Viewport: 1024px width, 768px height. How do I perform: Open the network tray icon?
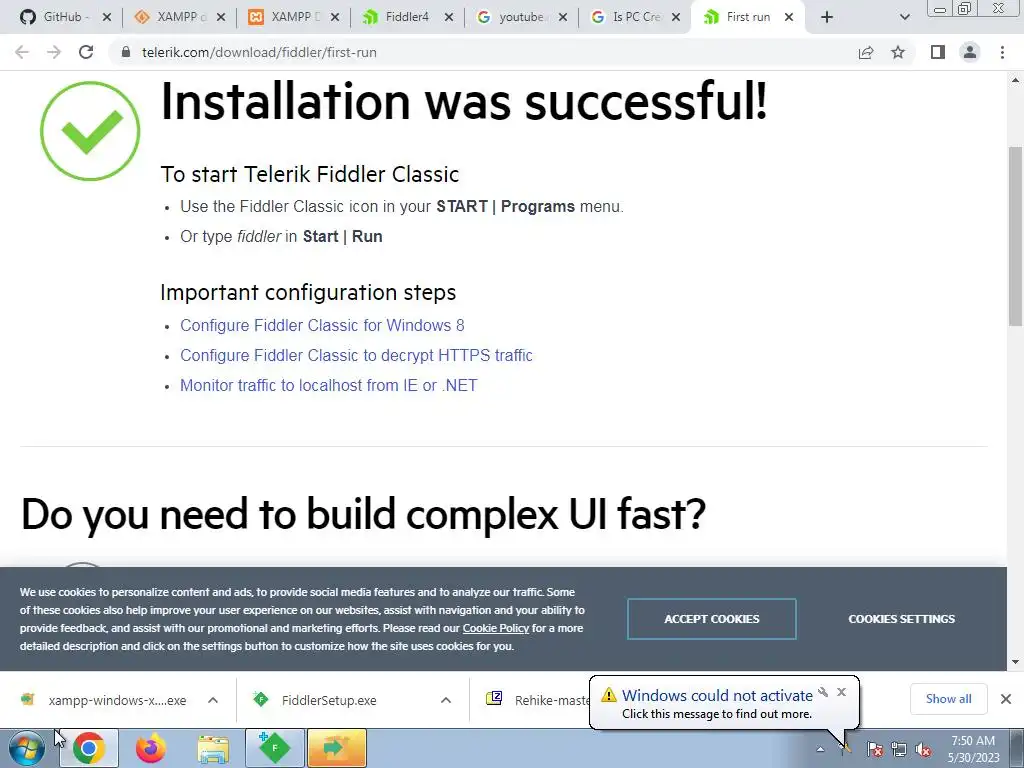[899, 750]
